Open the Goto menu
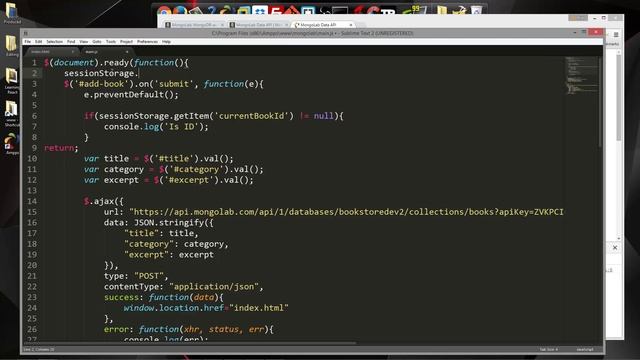Viewport: 640px width, 360px height. pyautogui.click(x=97, y=42)
